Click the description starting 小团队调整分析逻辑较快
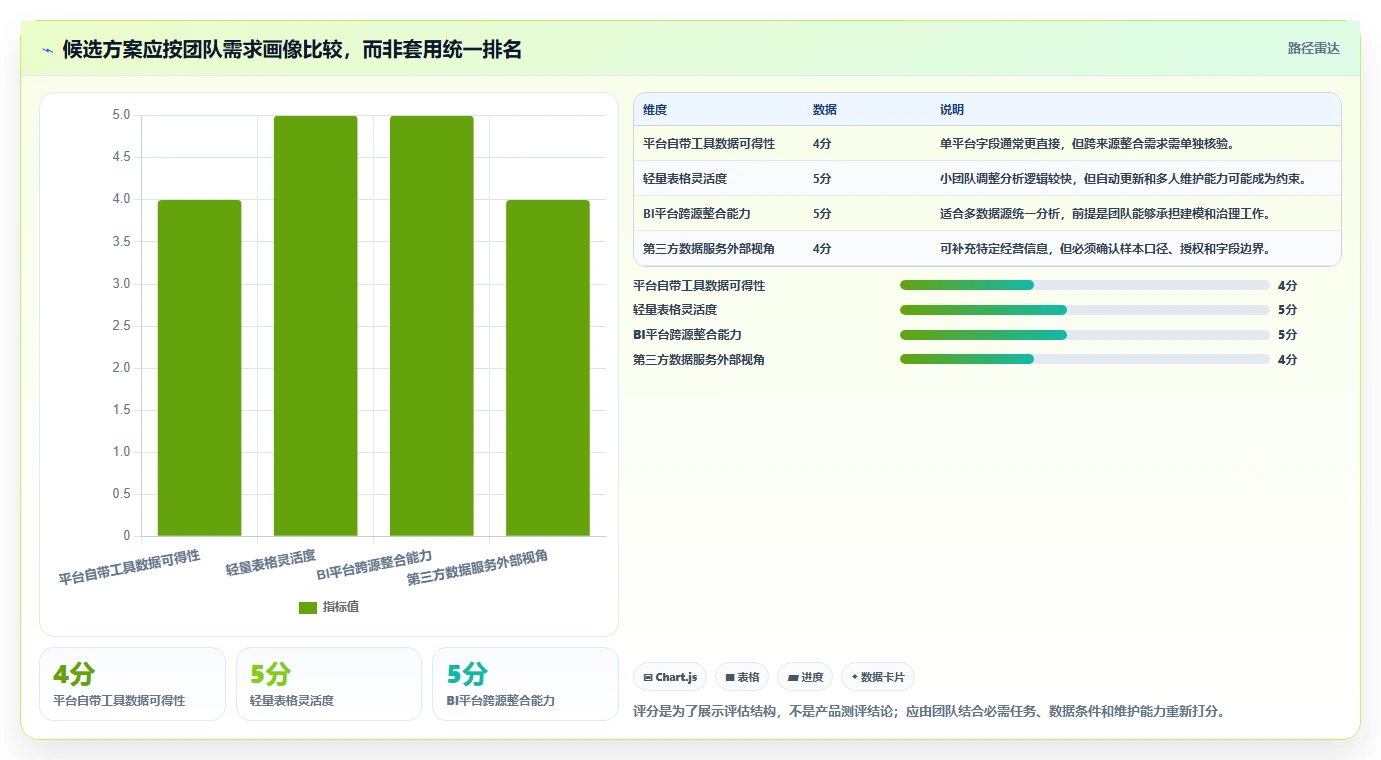 click(1124, 178)
